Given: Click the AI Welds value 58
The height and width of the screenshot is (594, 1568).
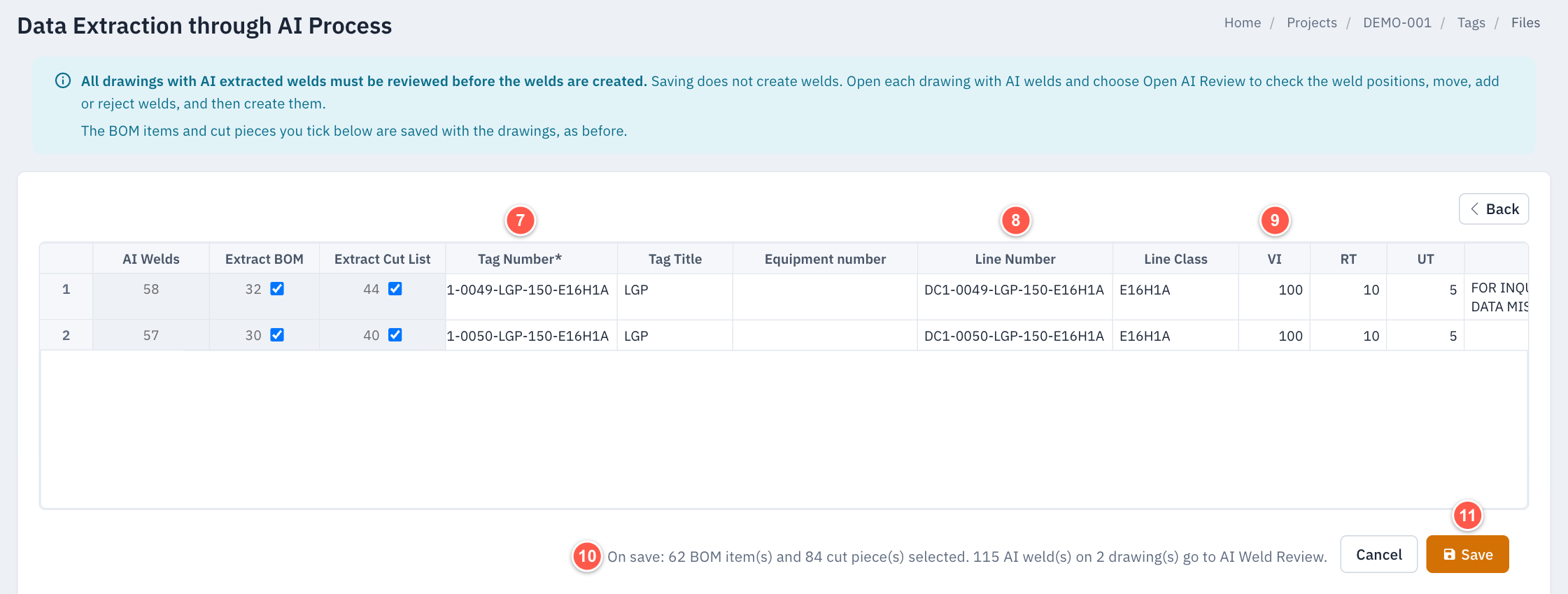Looking at the screenshot, I should point(151,289).
